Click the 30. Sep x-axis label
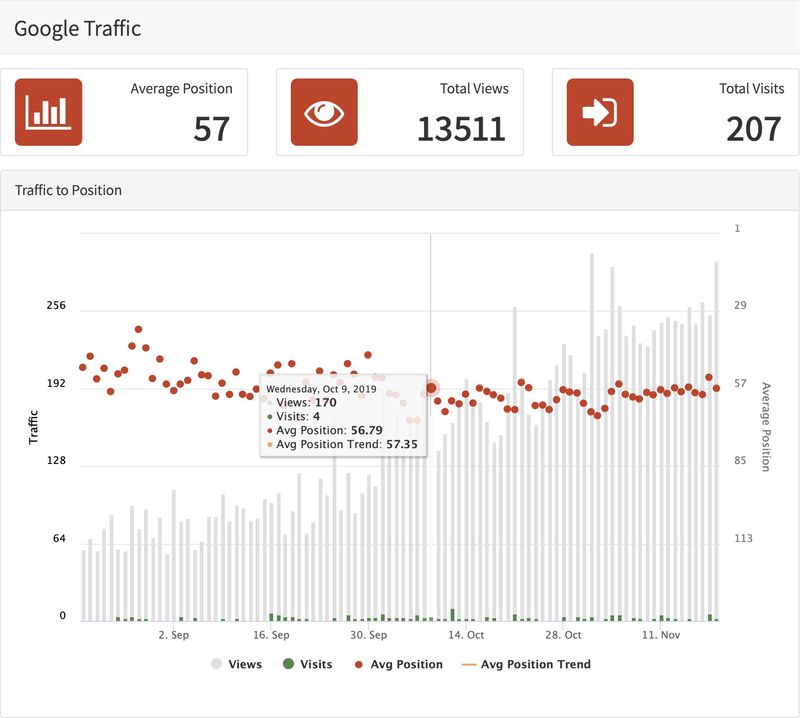The height and width of the screenshot is (718, 800). click(368, 635)
